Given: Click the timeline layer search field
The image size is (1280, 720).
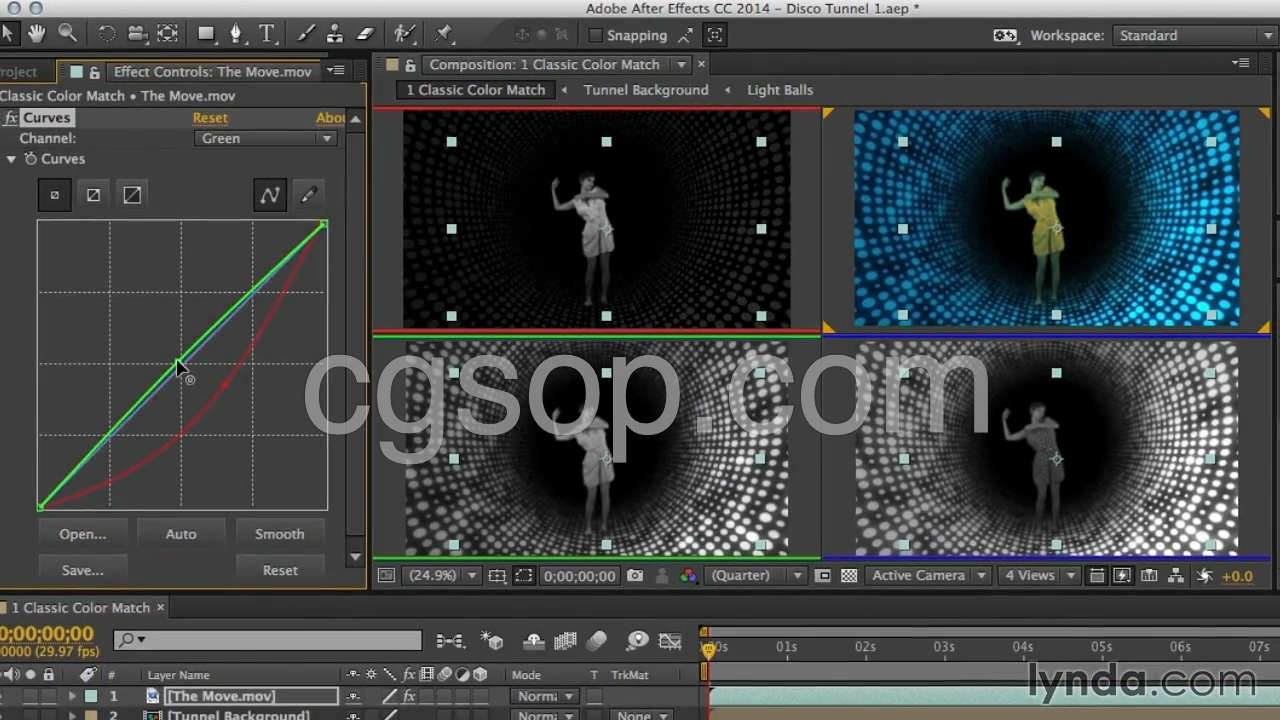Looking at the screenshot, I should click(270, 640).
